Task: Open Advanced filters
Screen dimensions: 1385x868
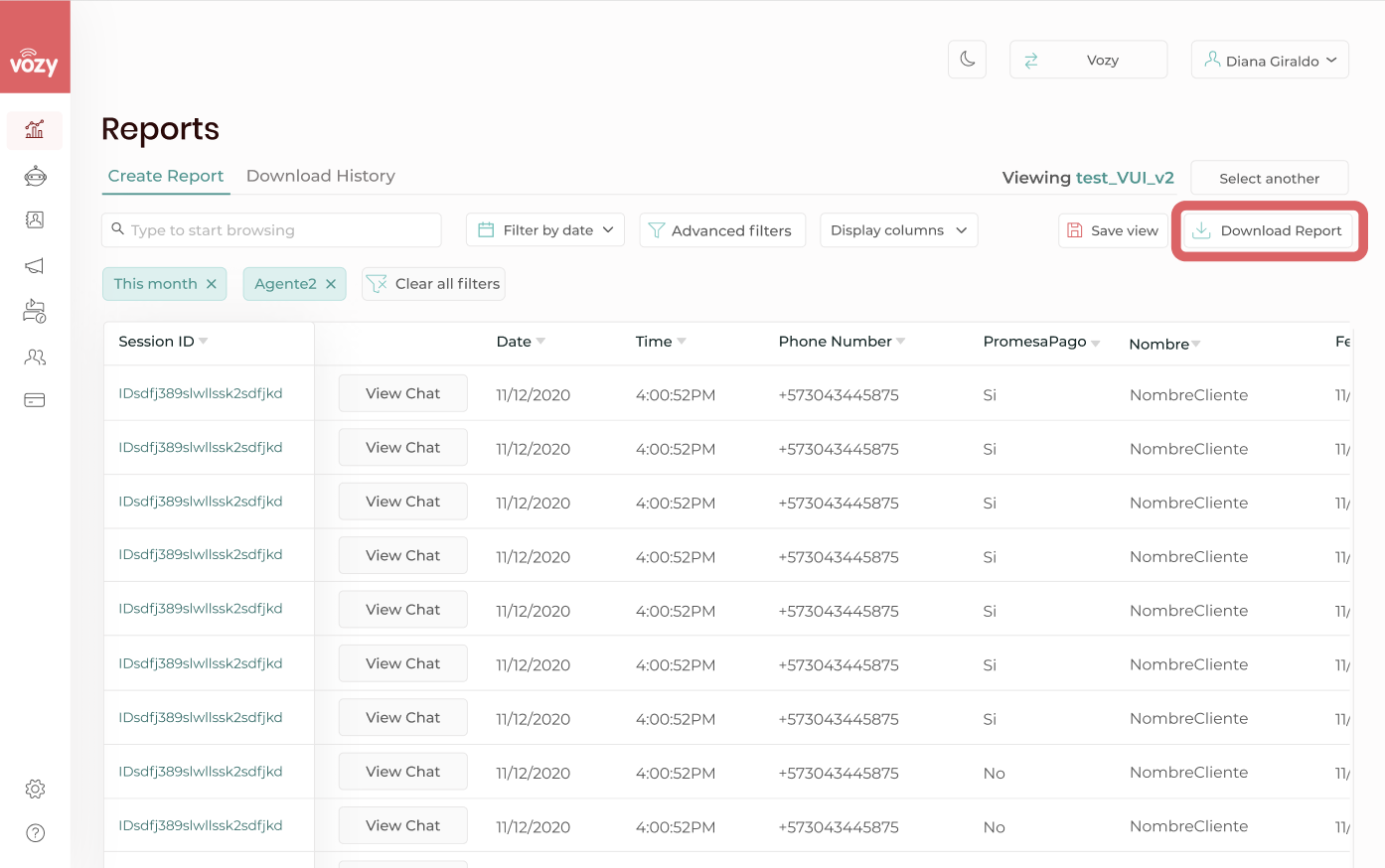Action: [x=722, y=229]
